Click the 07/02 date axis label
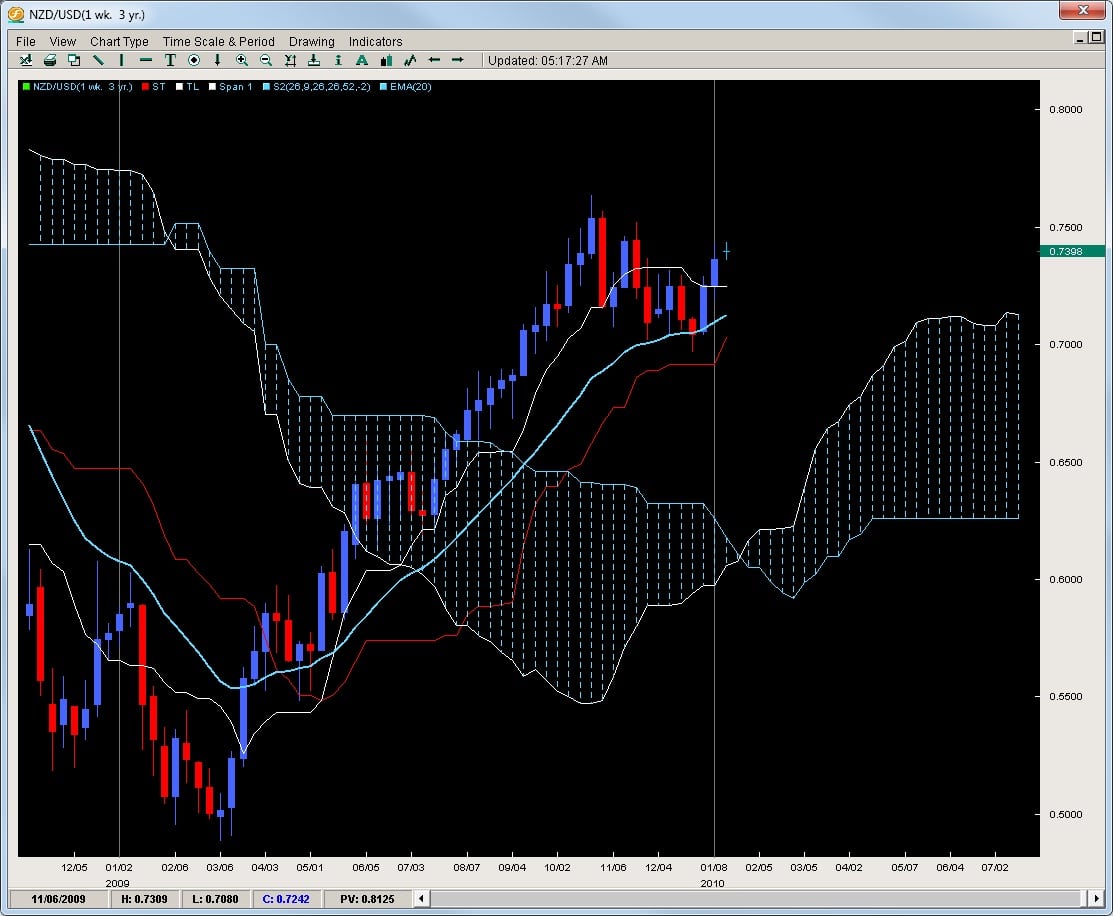The image size is (1113, 916). pos(994,867)
